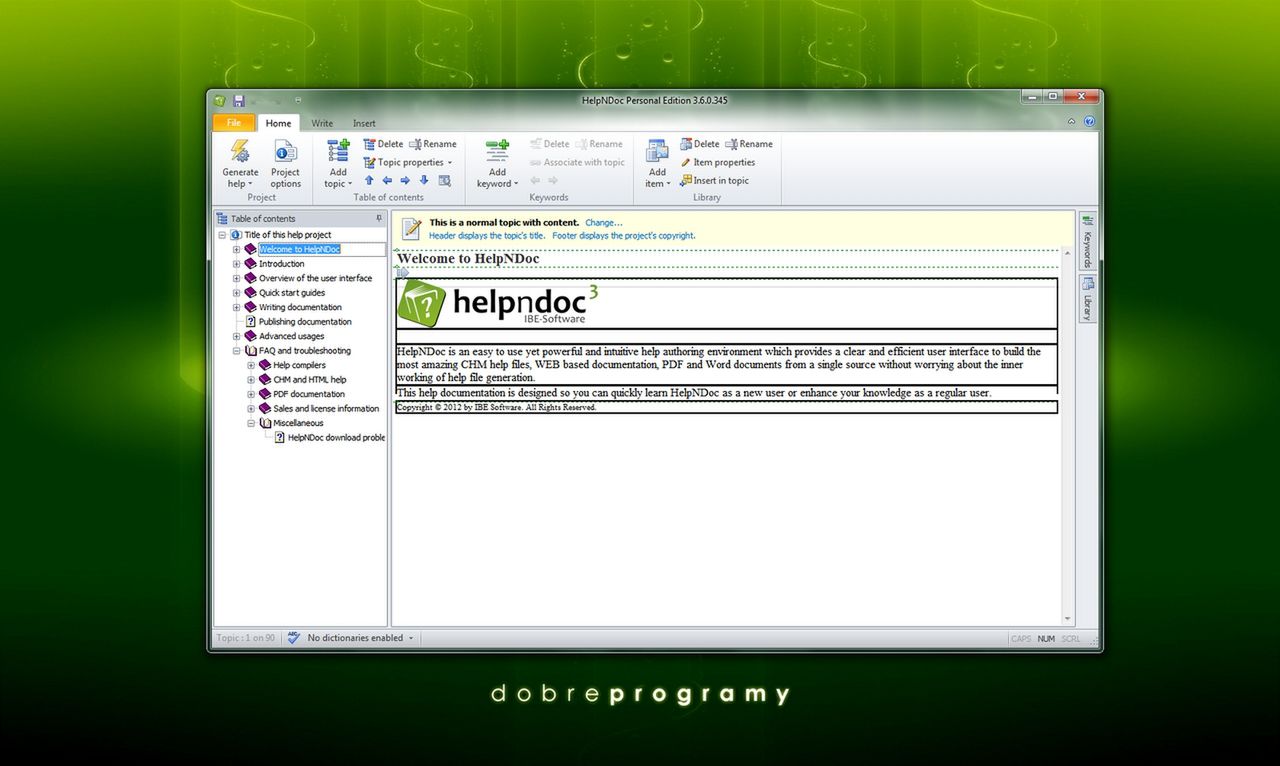
Task: Expand Sales and license information node
Action: pyautogui.click(x=251, y=409)
